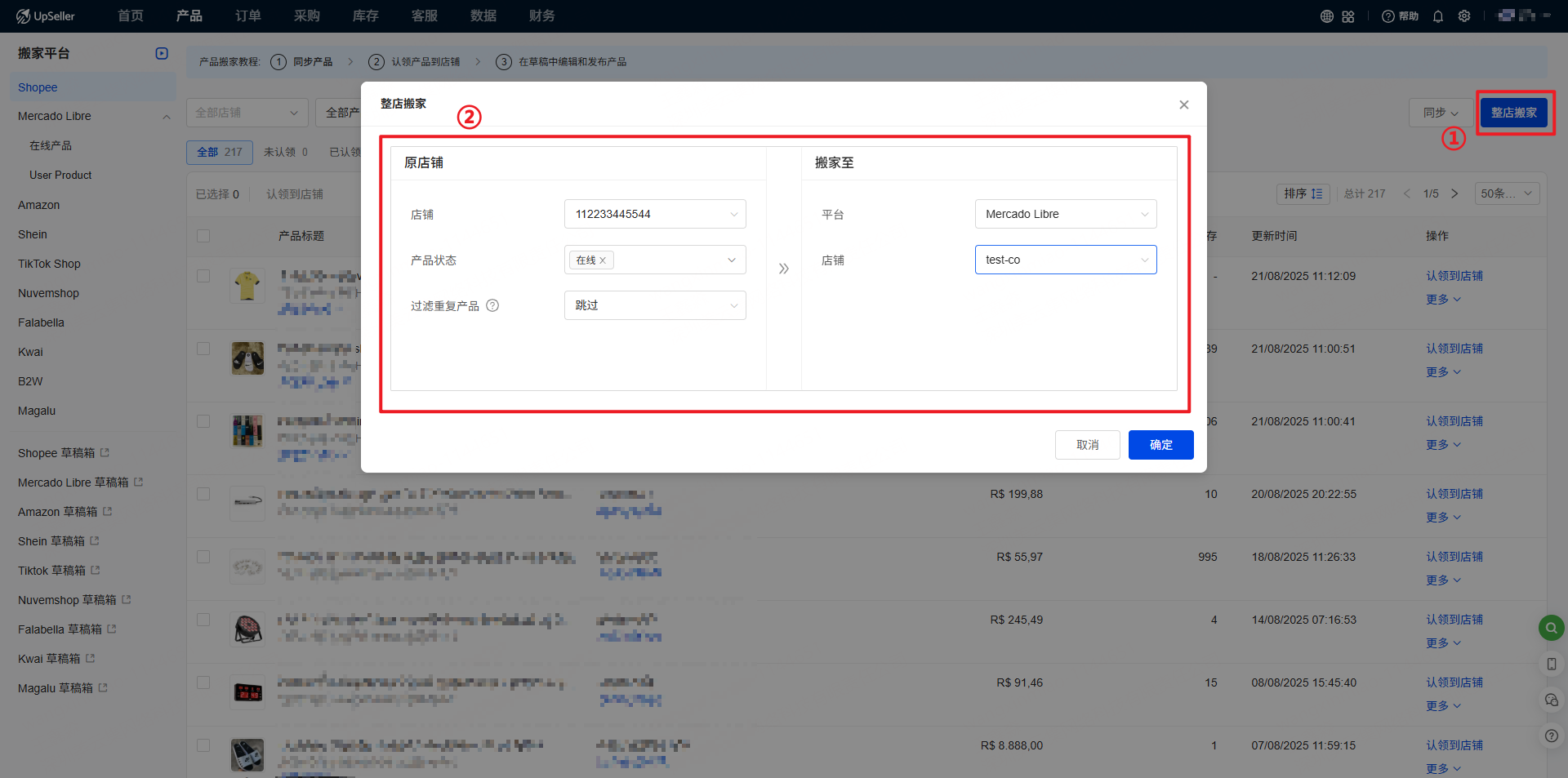Open the 全部店铺 filter dropdown

pos(247,113)
